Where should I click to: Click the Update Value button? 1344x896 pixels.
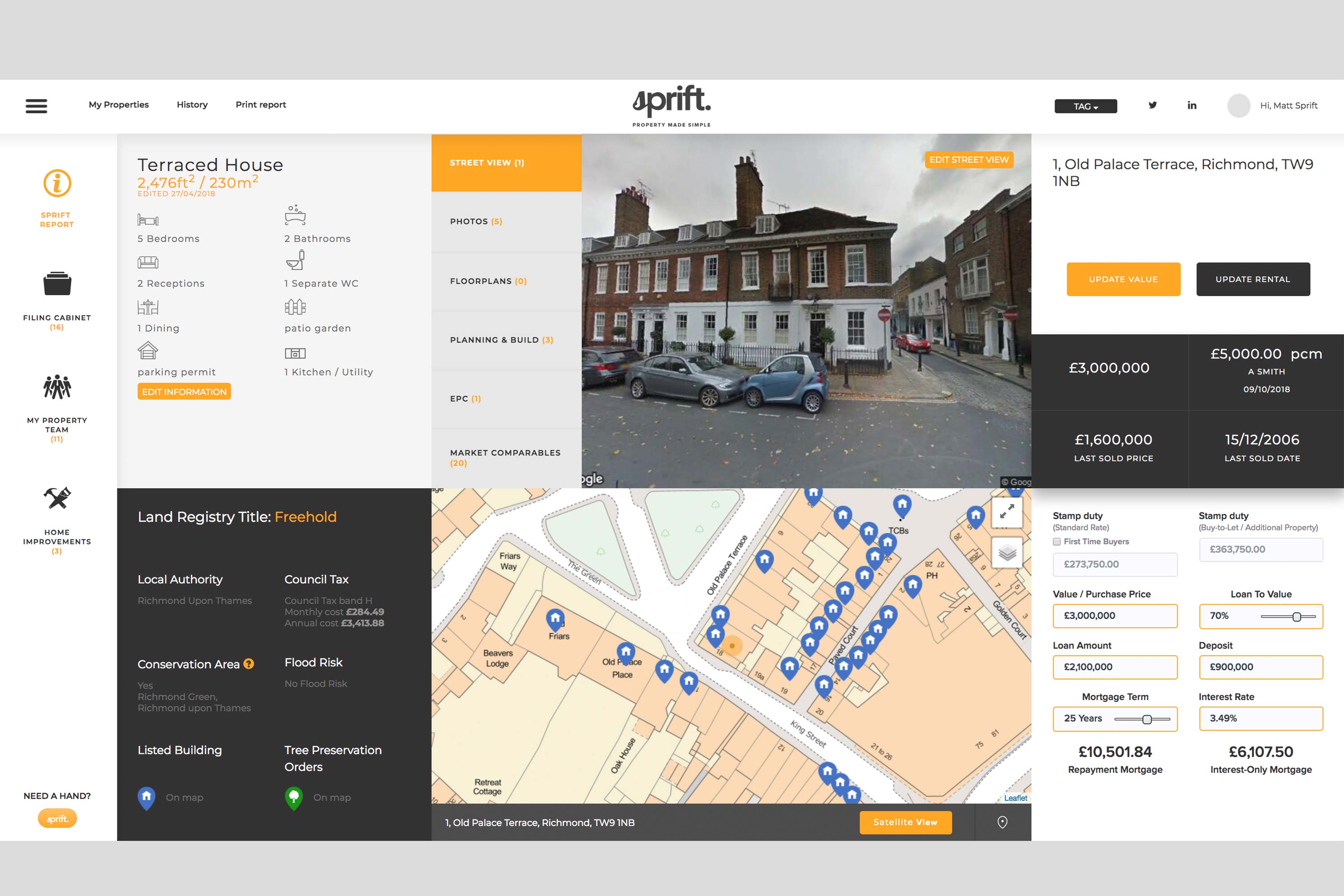(1123, 280)
